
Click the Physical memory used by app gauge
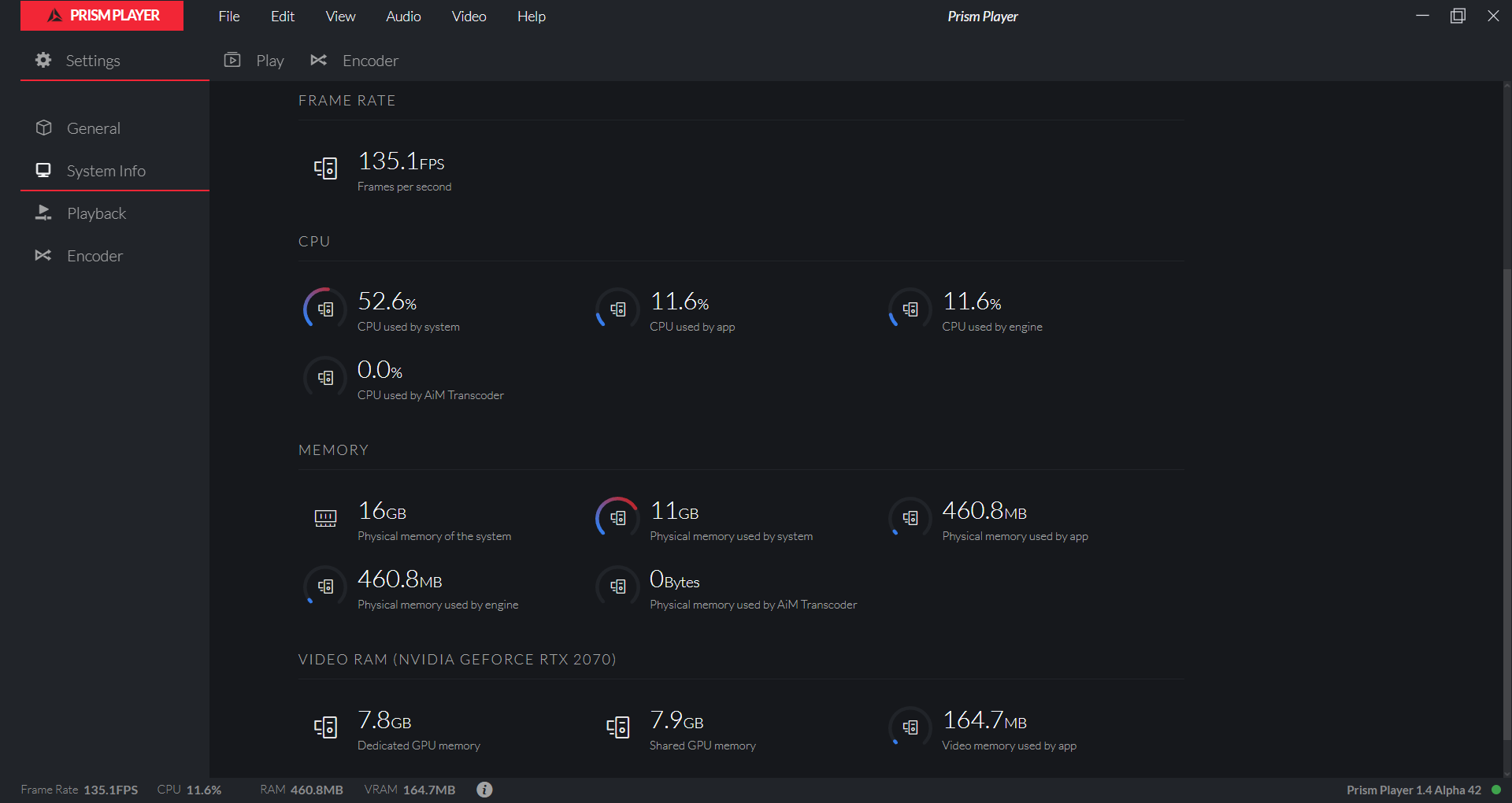(910, 518)
